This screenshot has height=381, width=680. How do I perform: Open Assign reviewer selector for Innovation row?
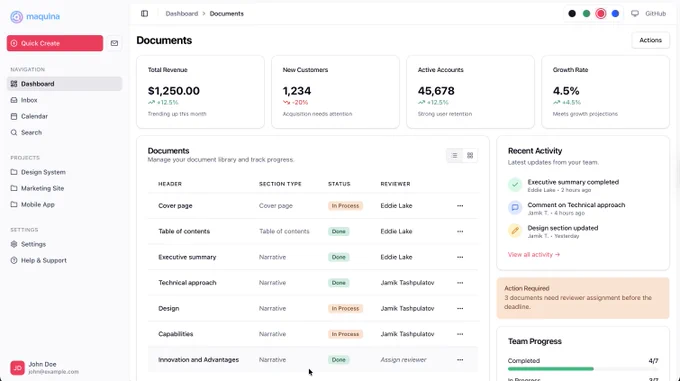(x=403, y=360)
